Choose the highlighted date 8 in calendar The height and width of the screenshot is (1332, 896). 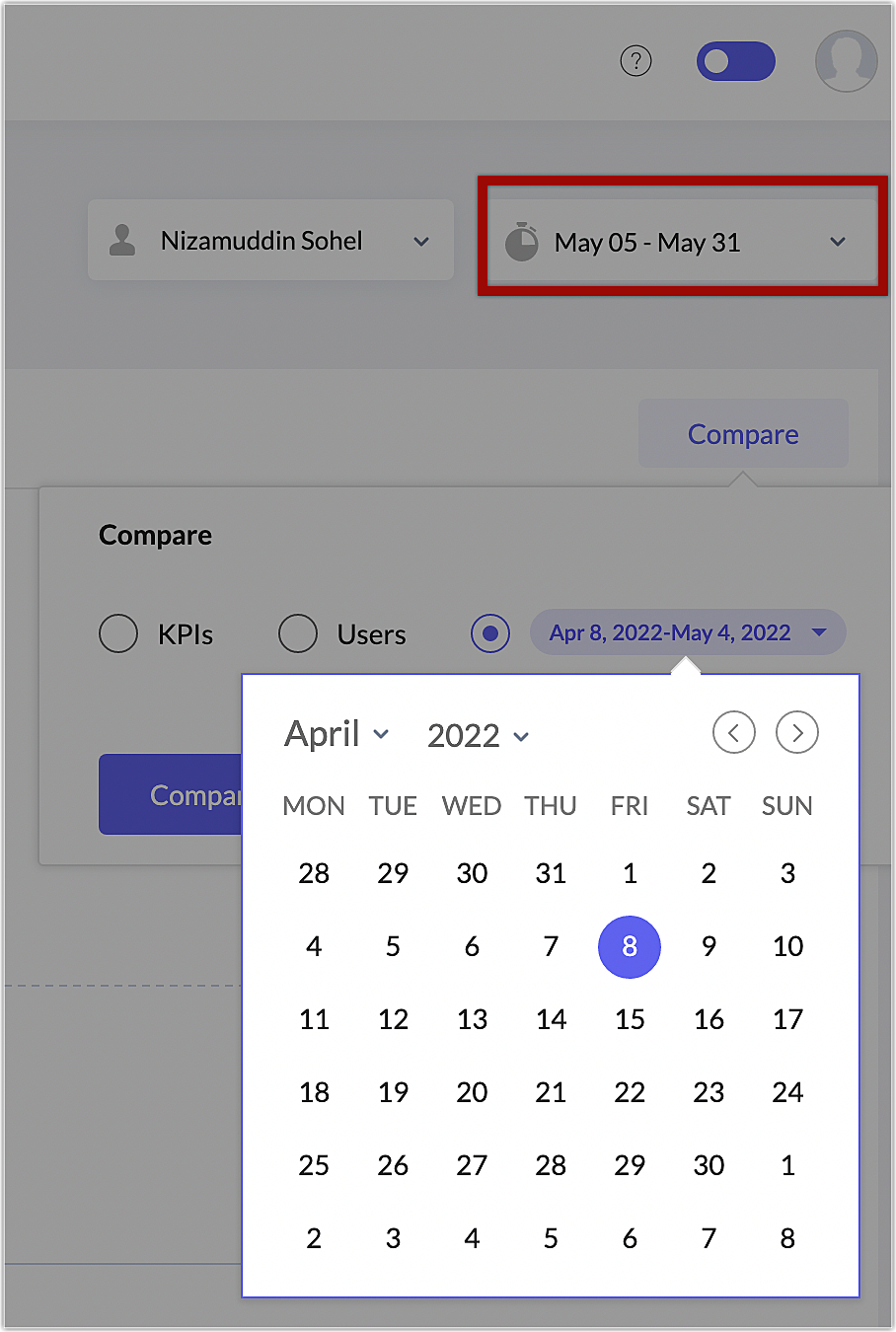coord(630,946)
